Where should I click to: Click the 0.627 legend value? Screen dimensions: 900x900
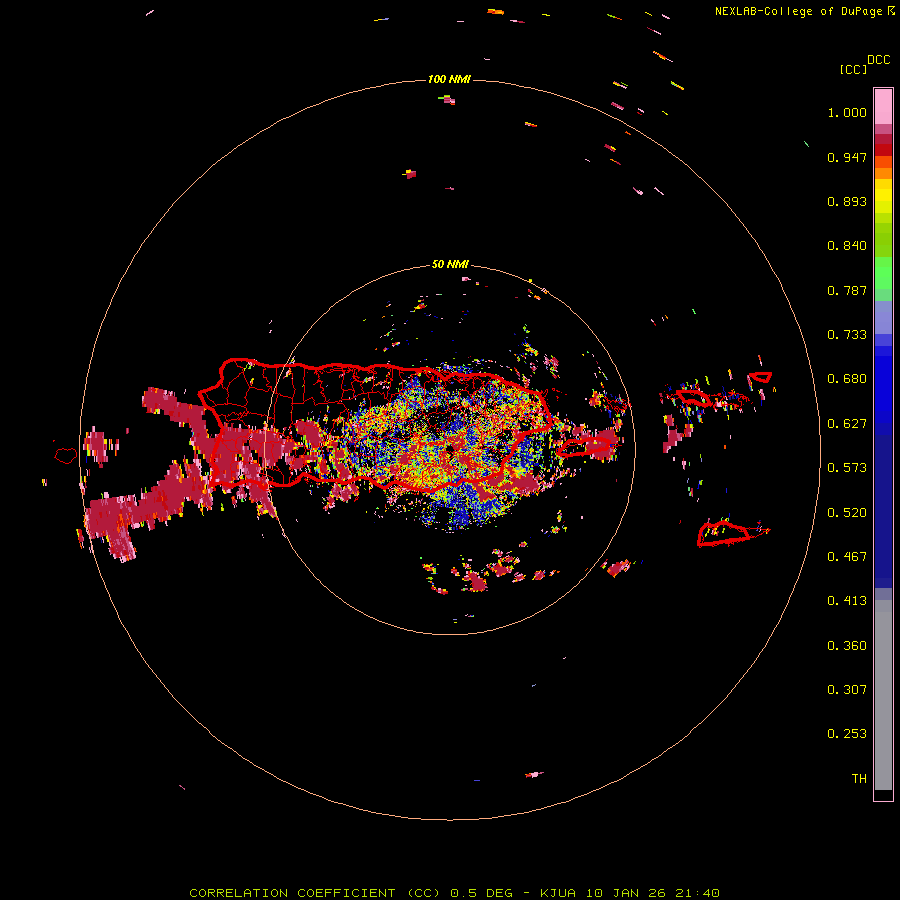click(847, 424)
